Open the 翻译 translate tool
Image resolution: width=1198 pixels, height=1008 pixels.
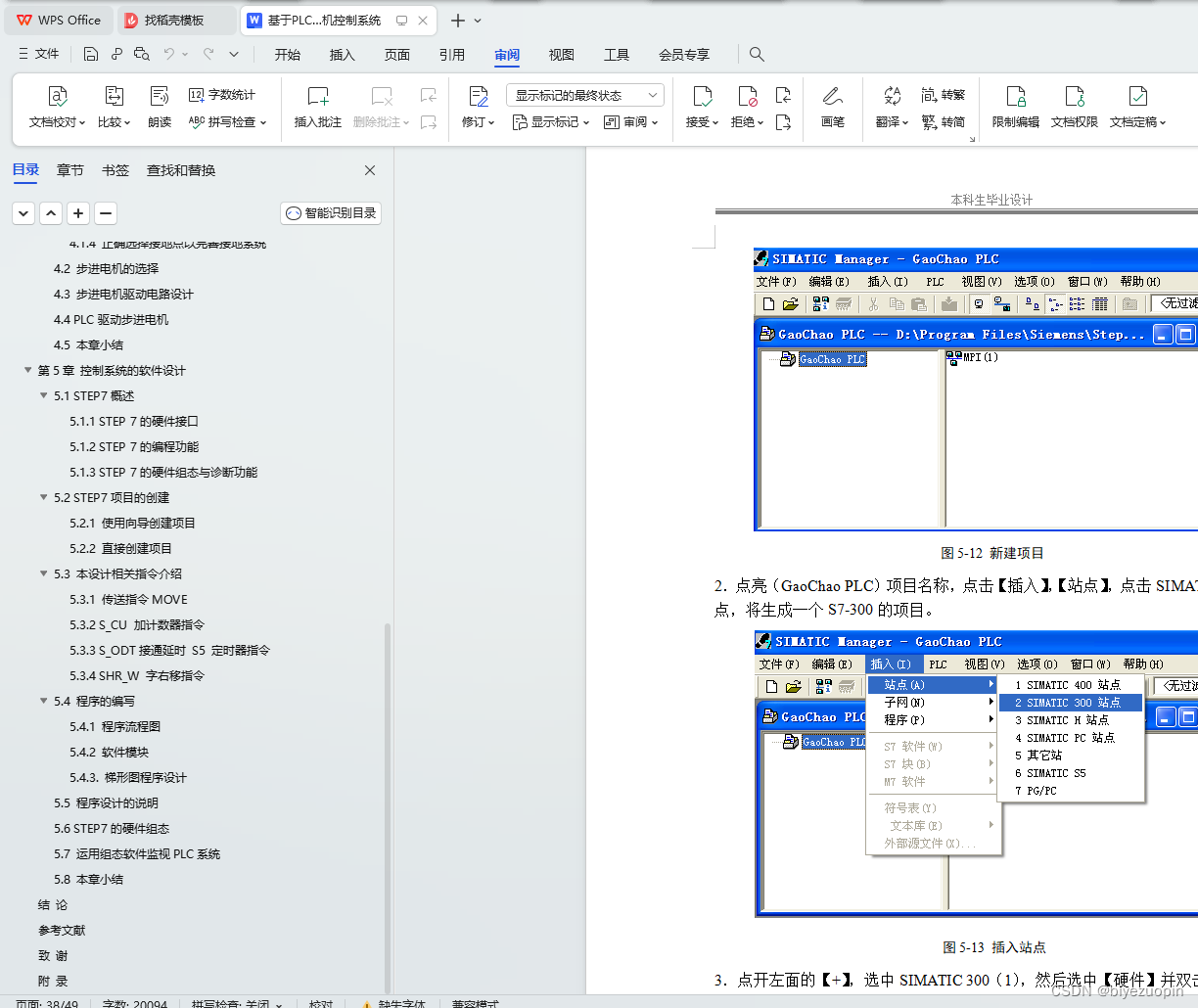point(892,107)
